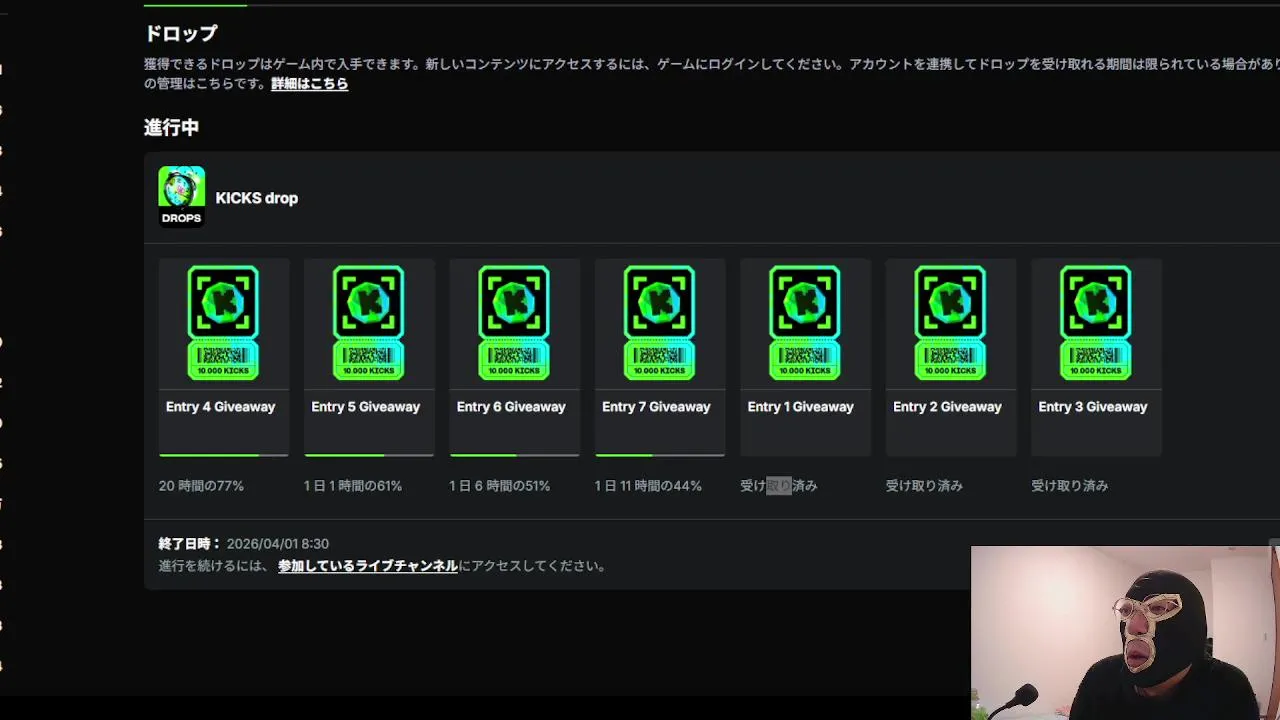Click the Entry 4 progress bar at 77%
This screenshot has height=720, width=1280.
coord(224,455)
